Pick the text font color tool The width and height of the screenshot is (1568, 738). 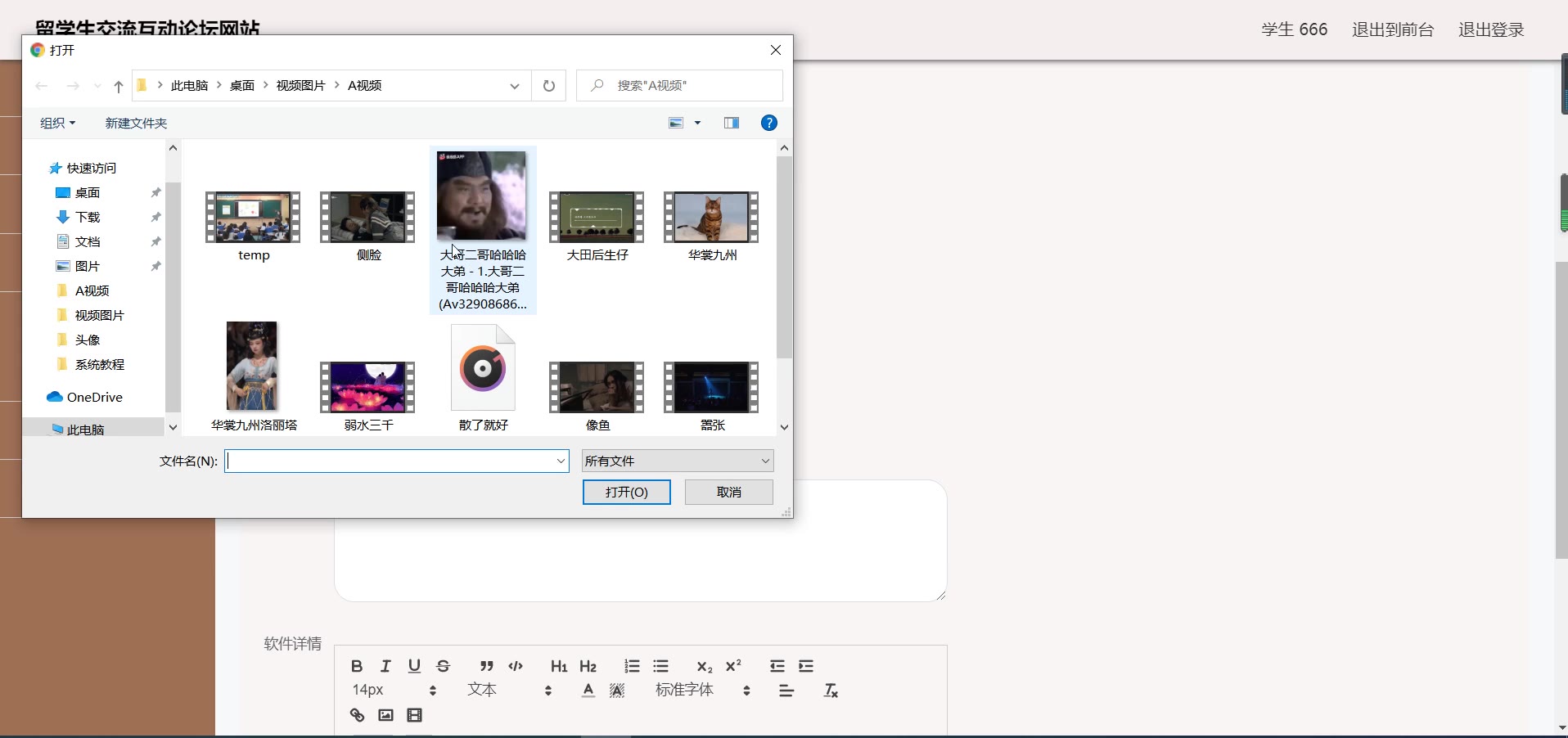point(588,691)
